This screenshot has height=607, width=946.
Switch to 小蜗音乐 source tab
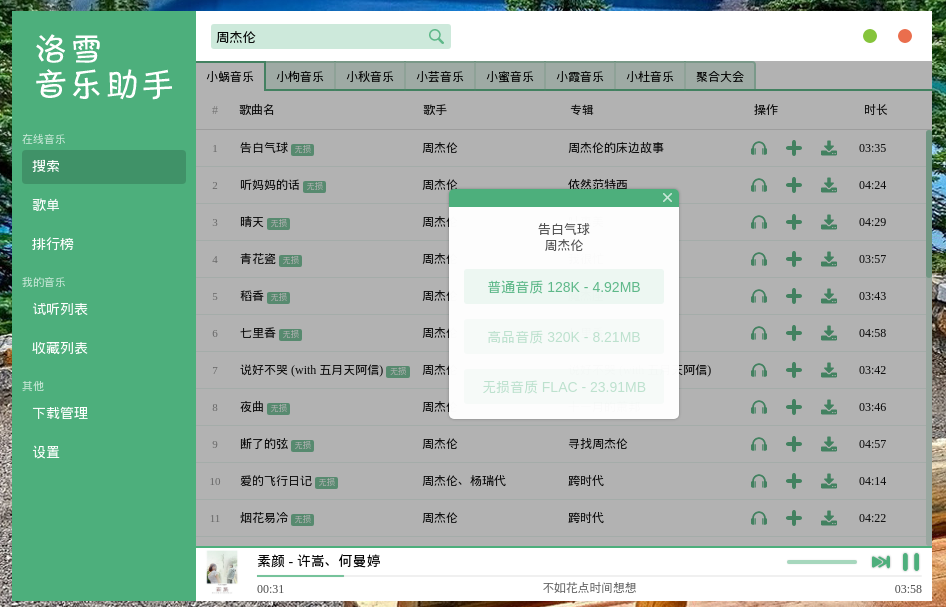point(230,77)
